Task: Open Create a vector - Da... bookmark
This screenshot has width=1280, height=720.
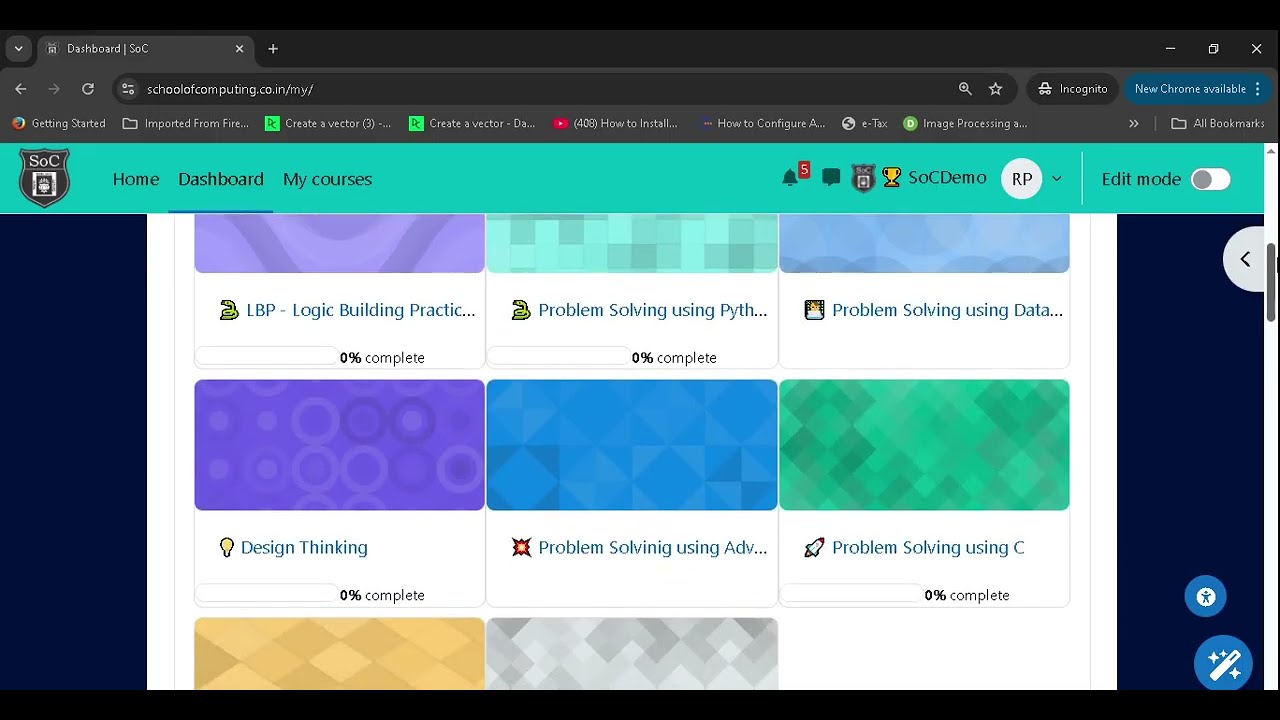Action: [472, 123]
